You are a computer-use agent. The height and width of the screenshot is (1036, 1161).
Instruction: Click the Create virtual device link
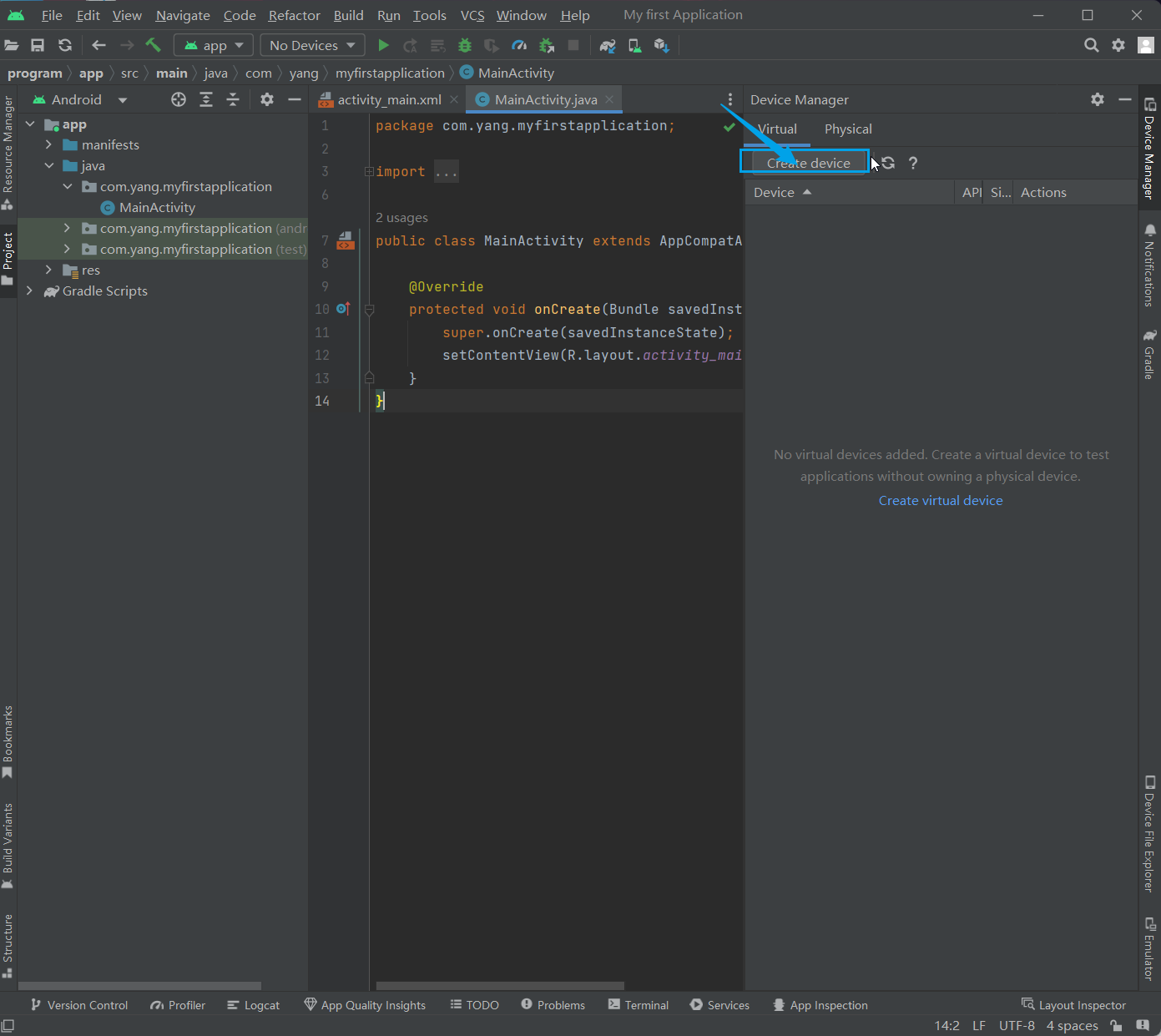tap(941, 500)
